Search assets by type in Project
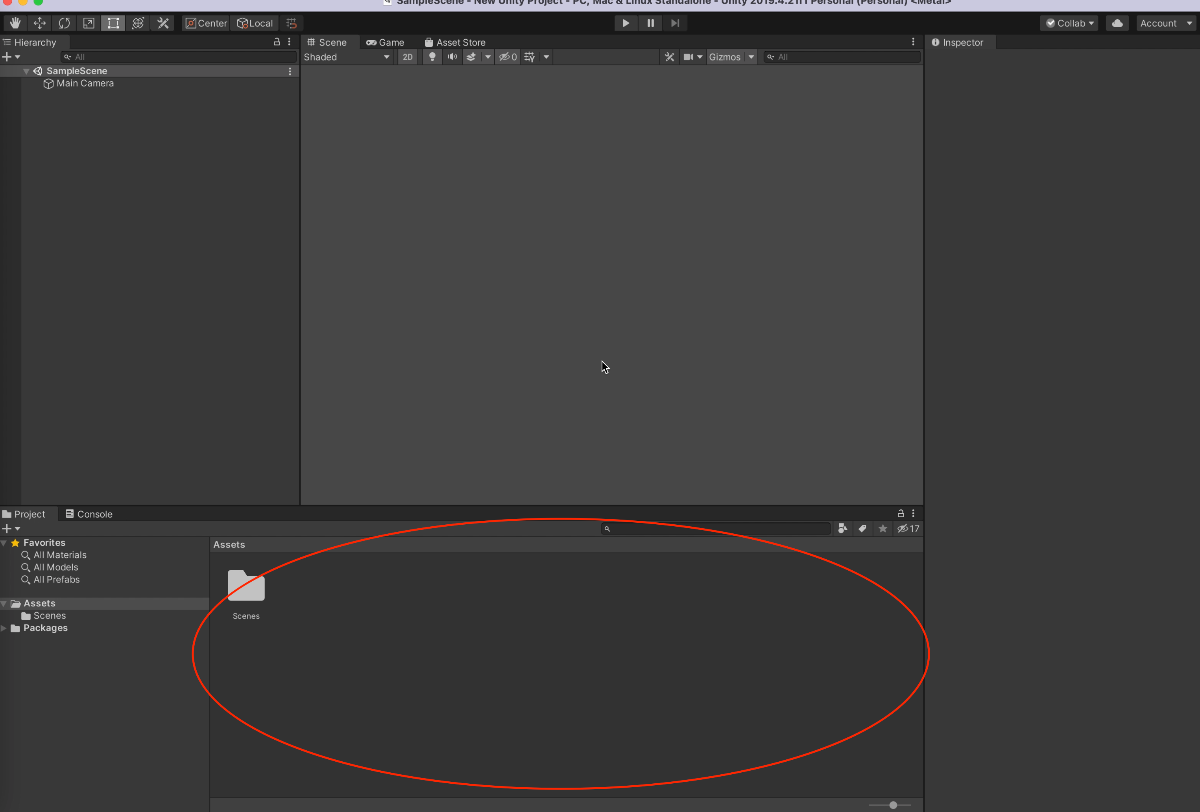This screenshot has height=812, width=1200. [x=843, y=528]
